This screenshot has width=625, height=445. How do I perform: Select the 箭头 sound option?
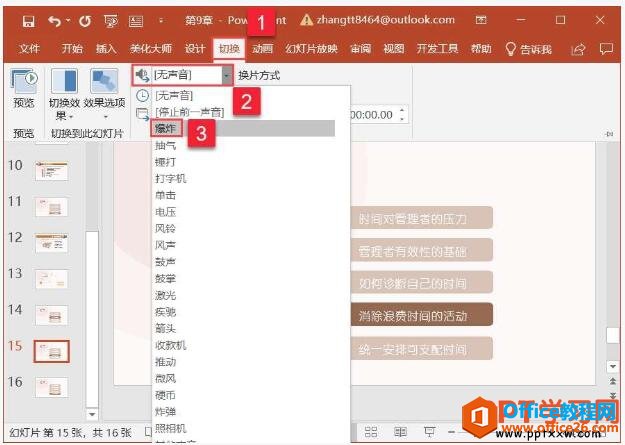tap(165, 329)
